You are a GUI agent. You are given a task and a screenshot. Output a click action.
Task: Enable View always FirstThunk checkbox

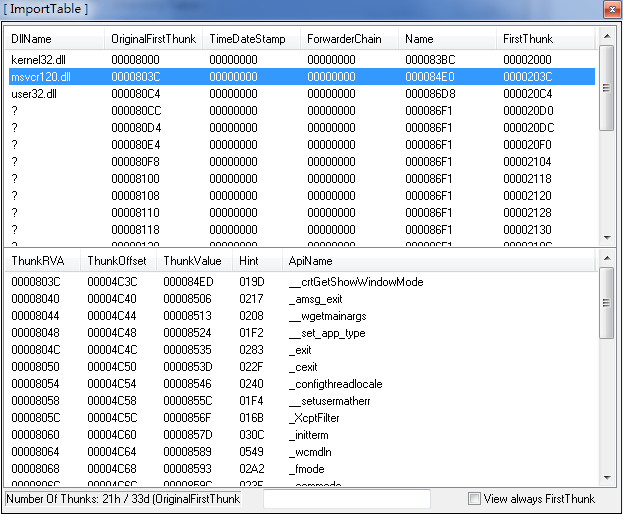(x=475, y=499)
